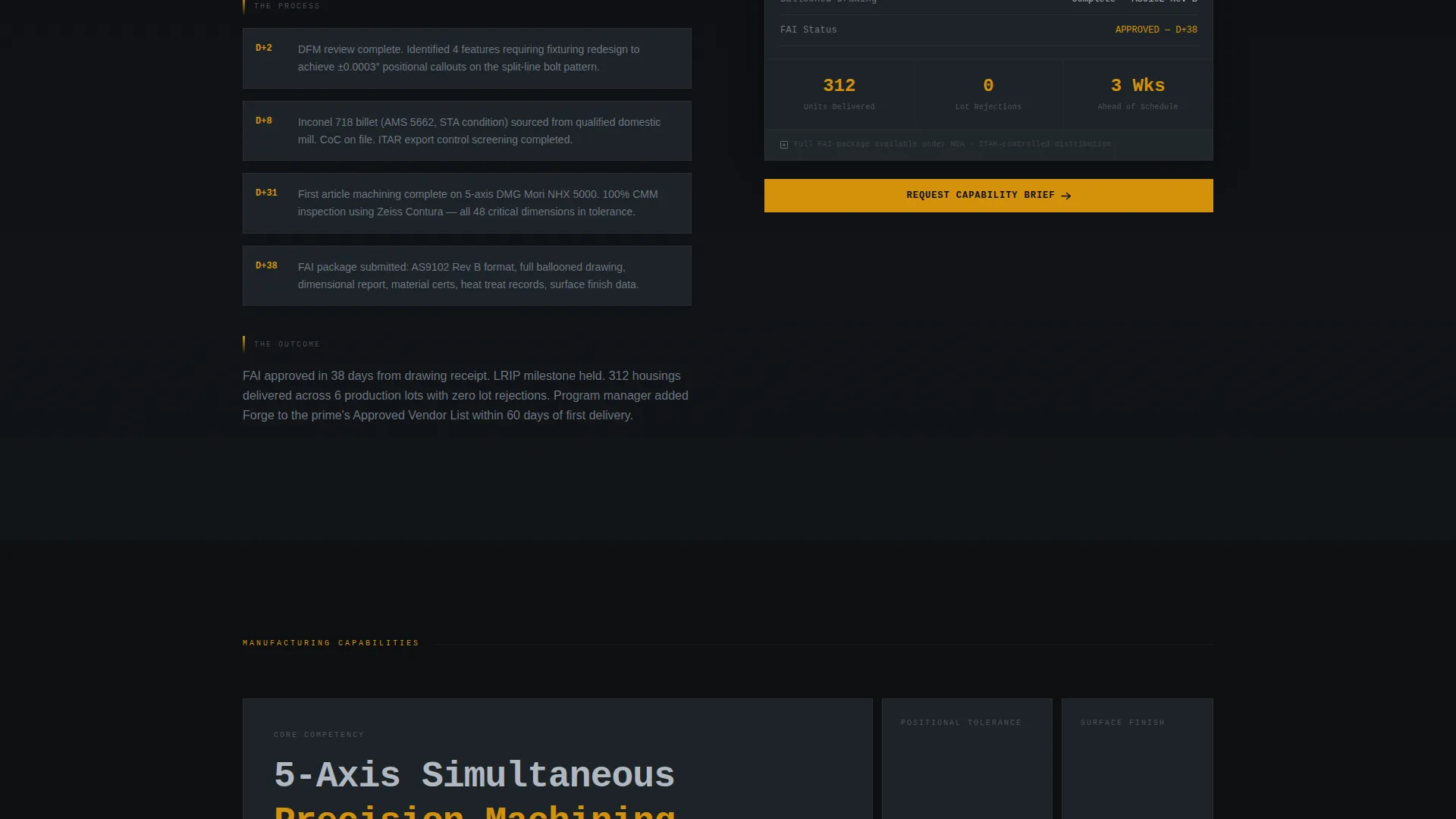Open the Positional Tolerance card
The width and height of the screenshot is (1456, 819).
(x=967, y=758)
